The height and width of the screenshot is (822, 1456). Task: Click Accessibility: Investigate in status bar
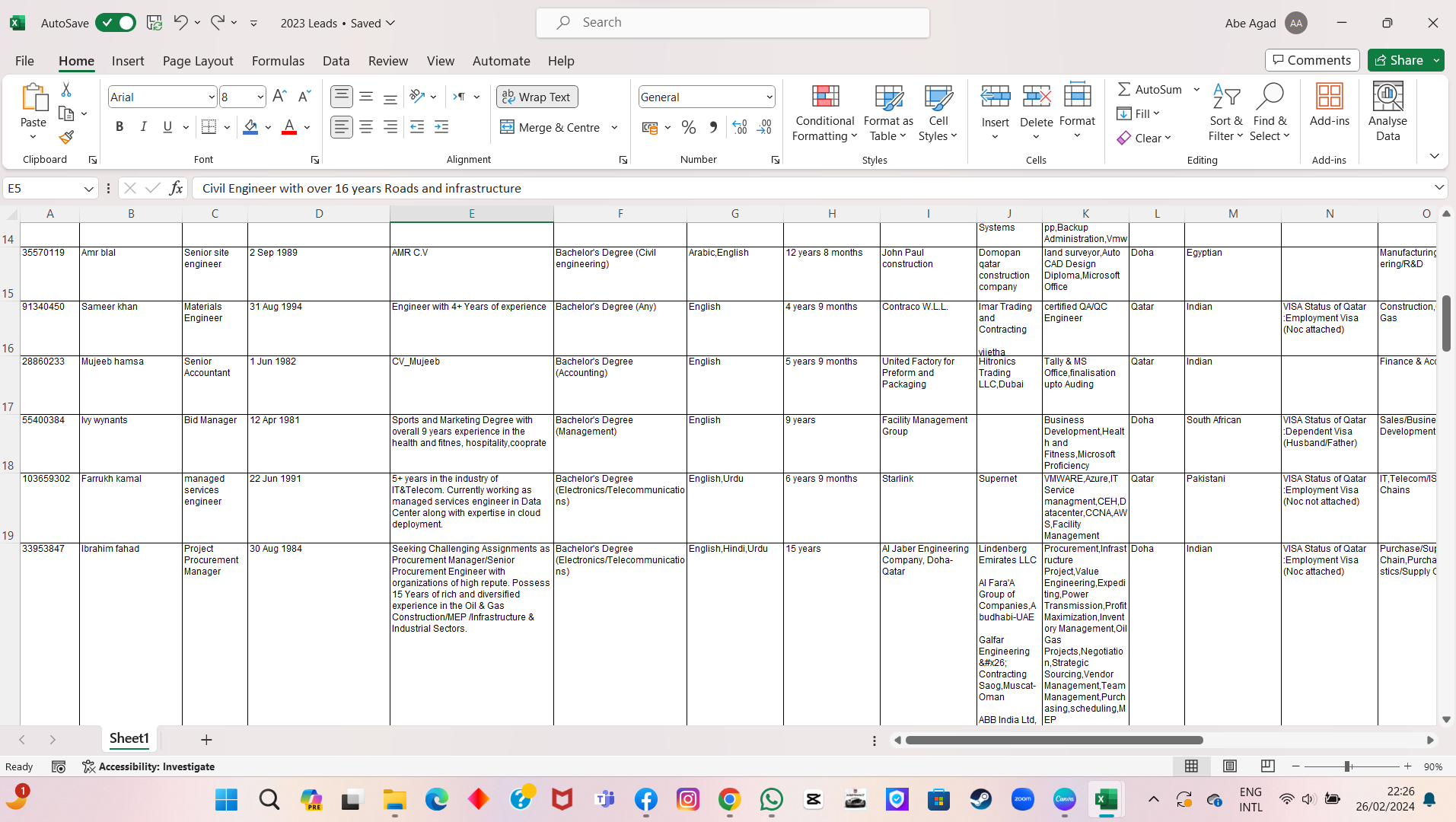[x=148, y=766]
